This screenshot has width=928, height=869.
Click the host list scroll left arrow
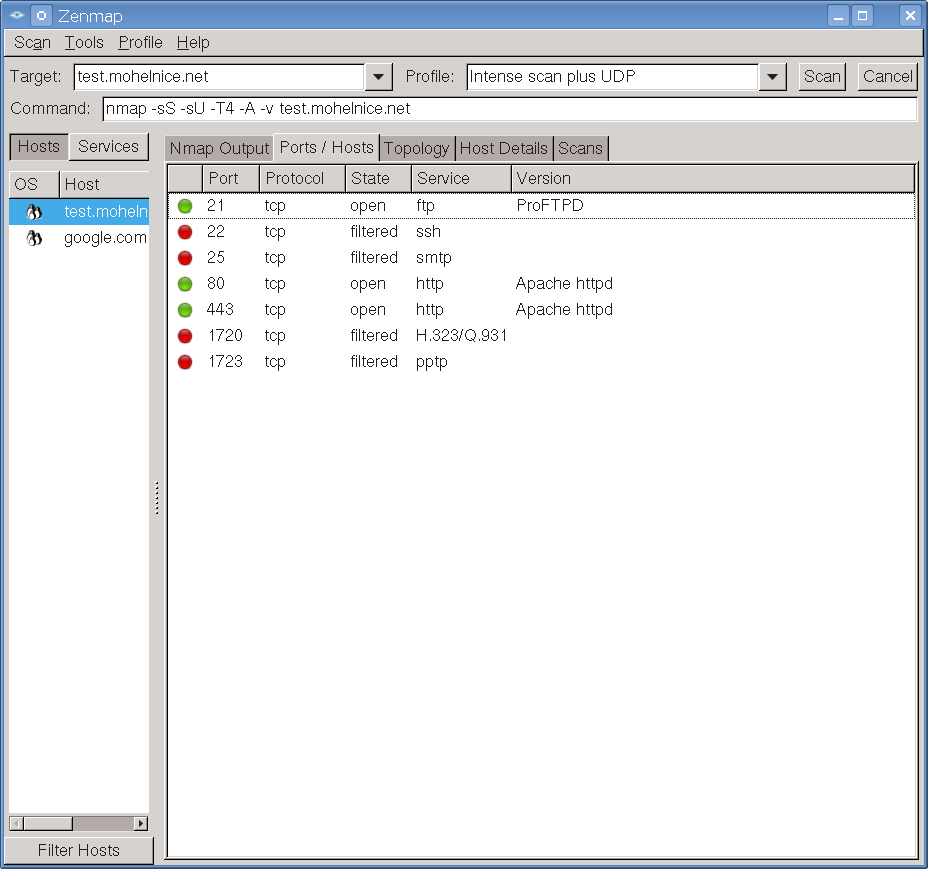click(x=17, y=823)
